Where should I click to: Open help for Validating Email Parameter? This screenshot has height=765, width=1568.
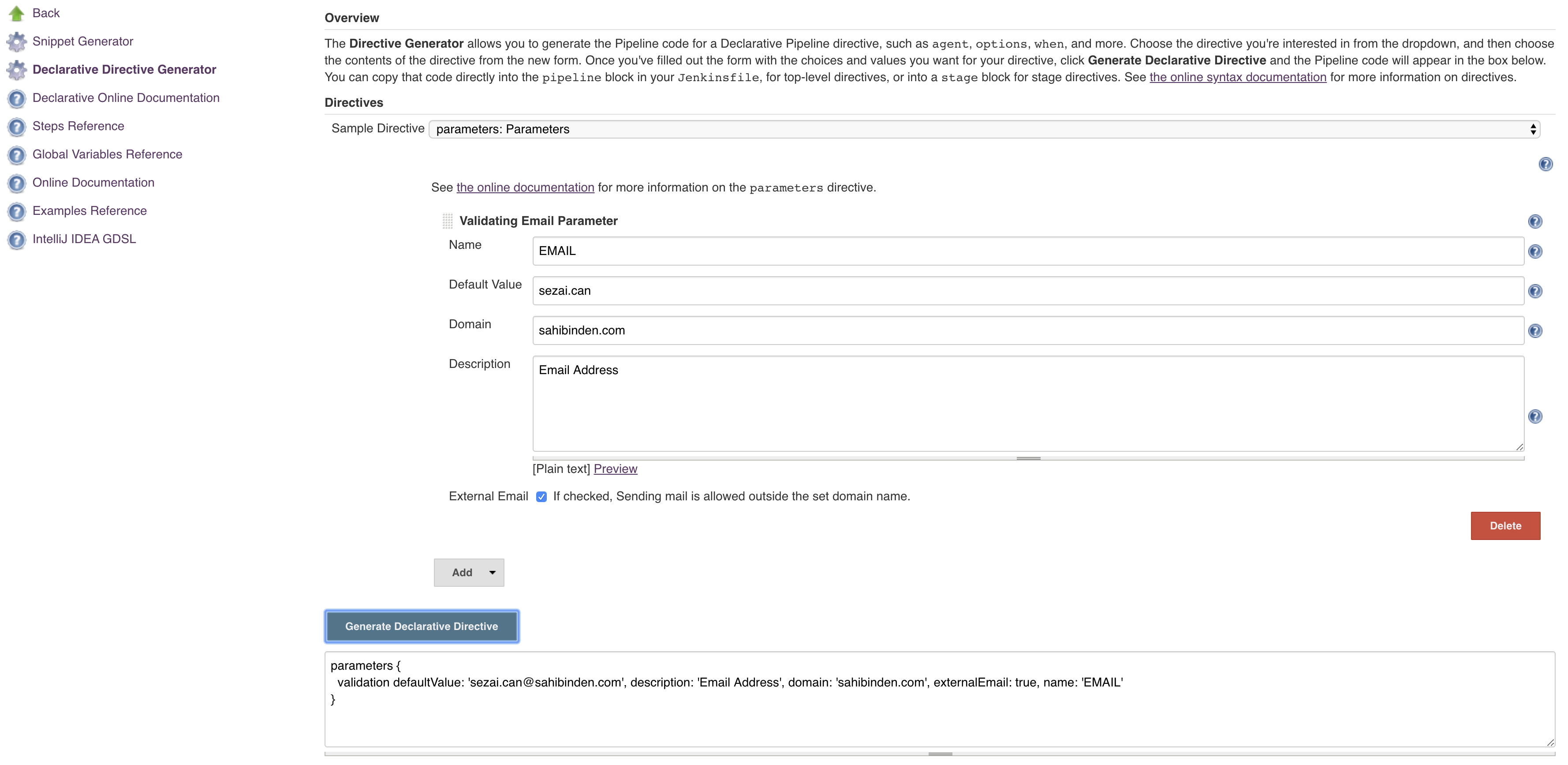[1535, 221]
